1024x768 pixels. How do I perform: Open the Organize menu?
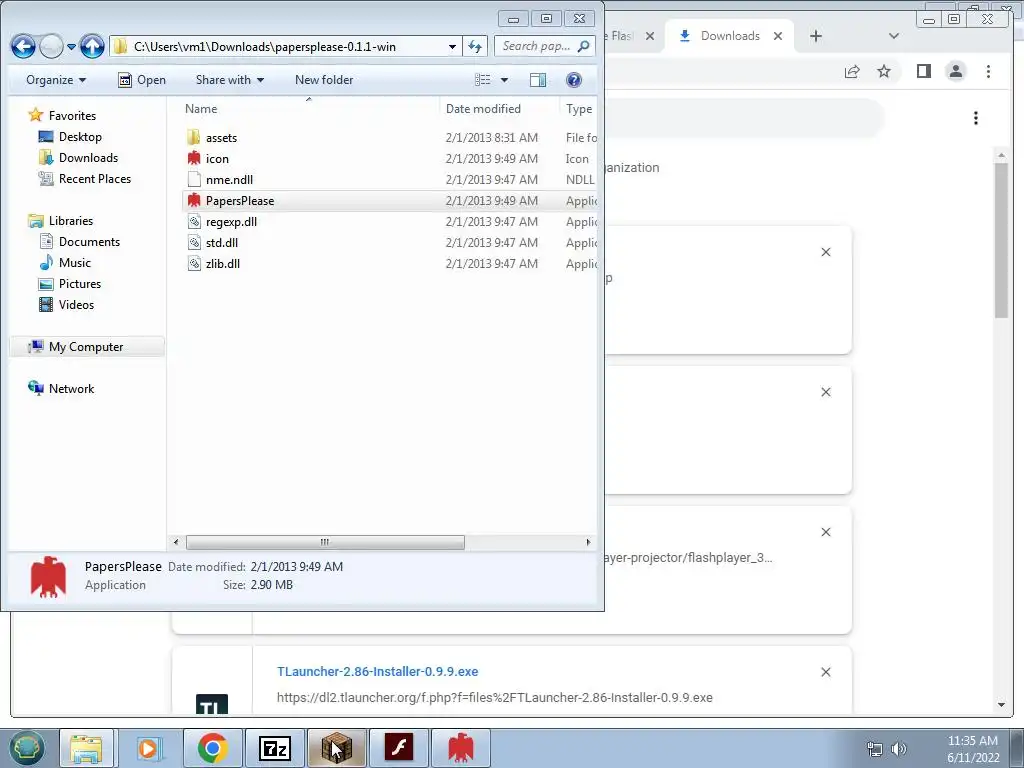[x=56, y=80]
